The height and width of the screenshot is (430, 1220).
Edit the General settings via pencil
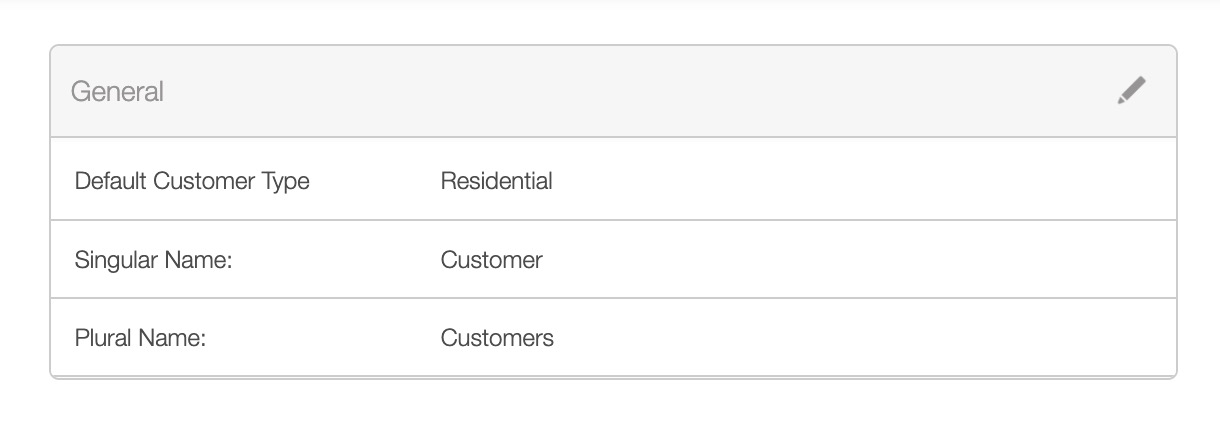point(1131,91)
